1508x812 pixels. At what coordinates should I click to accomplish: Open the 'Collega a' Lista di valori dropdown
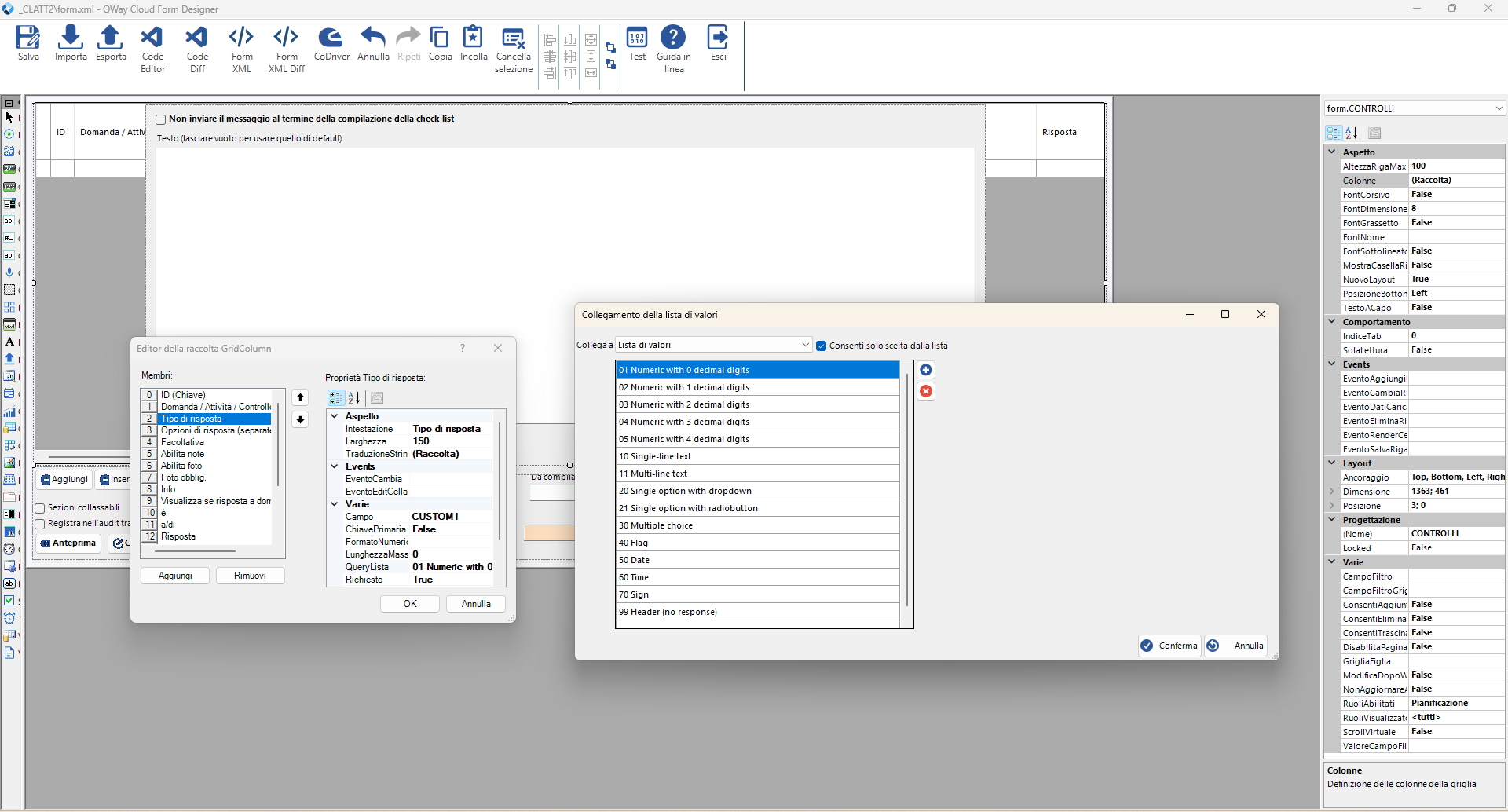[x=805, y=345]
